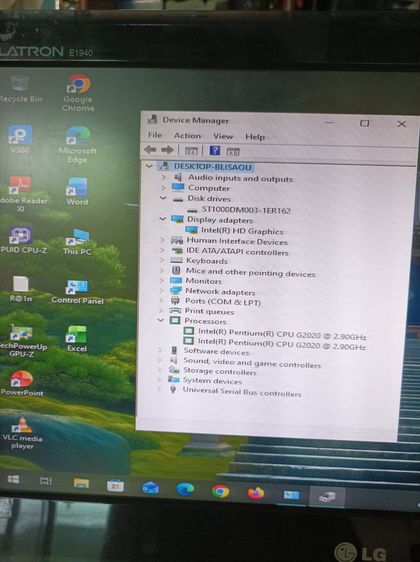
Task: Click the Sound, video and game controllers icon
Action: pos(174,360)
